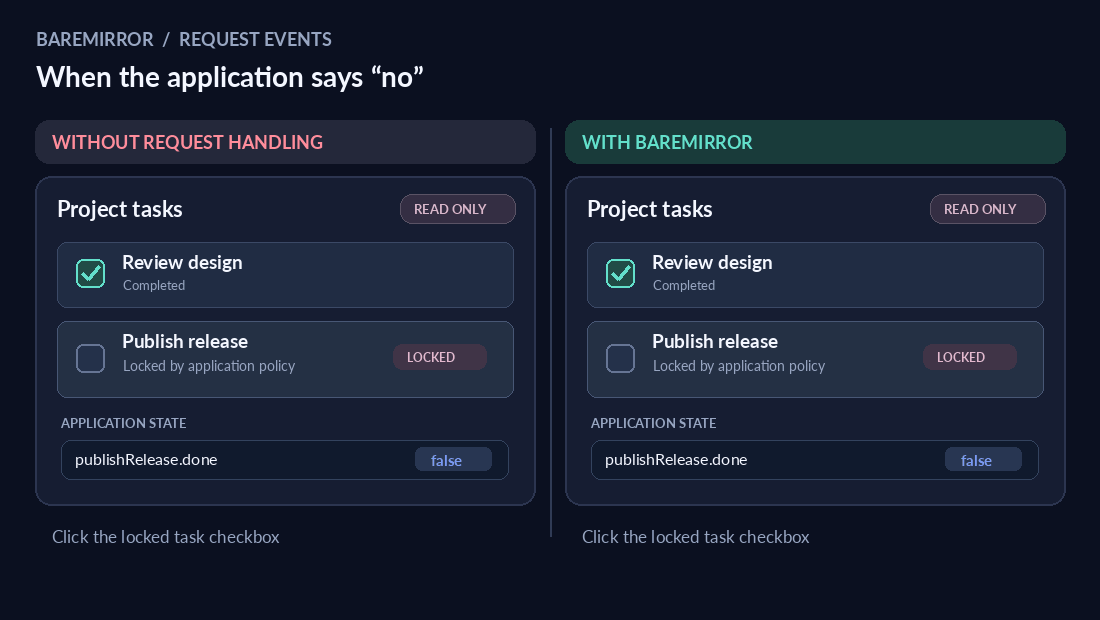Image resolution: width=1100 pixels, height=620 pixels.
Task: Click 'Completed' status under Without Request Handling
Action: coord(154,285)
